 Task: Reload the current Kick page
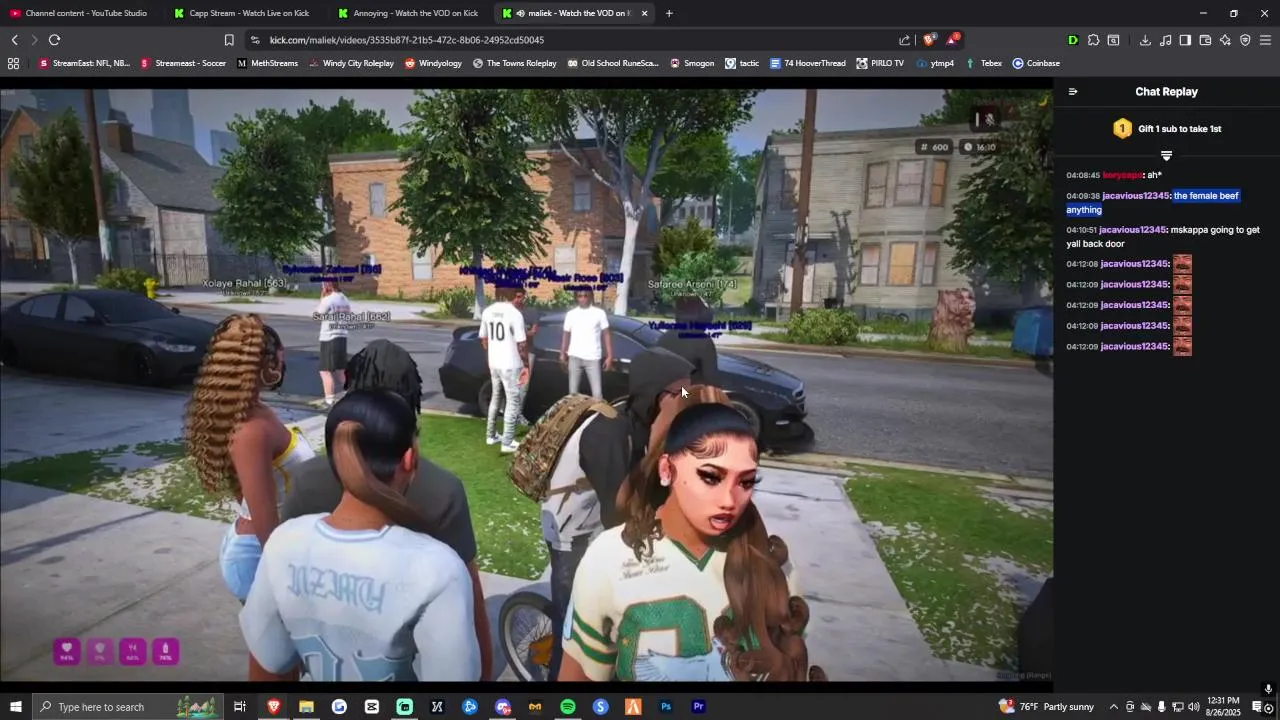click(x=54, y=40)
